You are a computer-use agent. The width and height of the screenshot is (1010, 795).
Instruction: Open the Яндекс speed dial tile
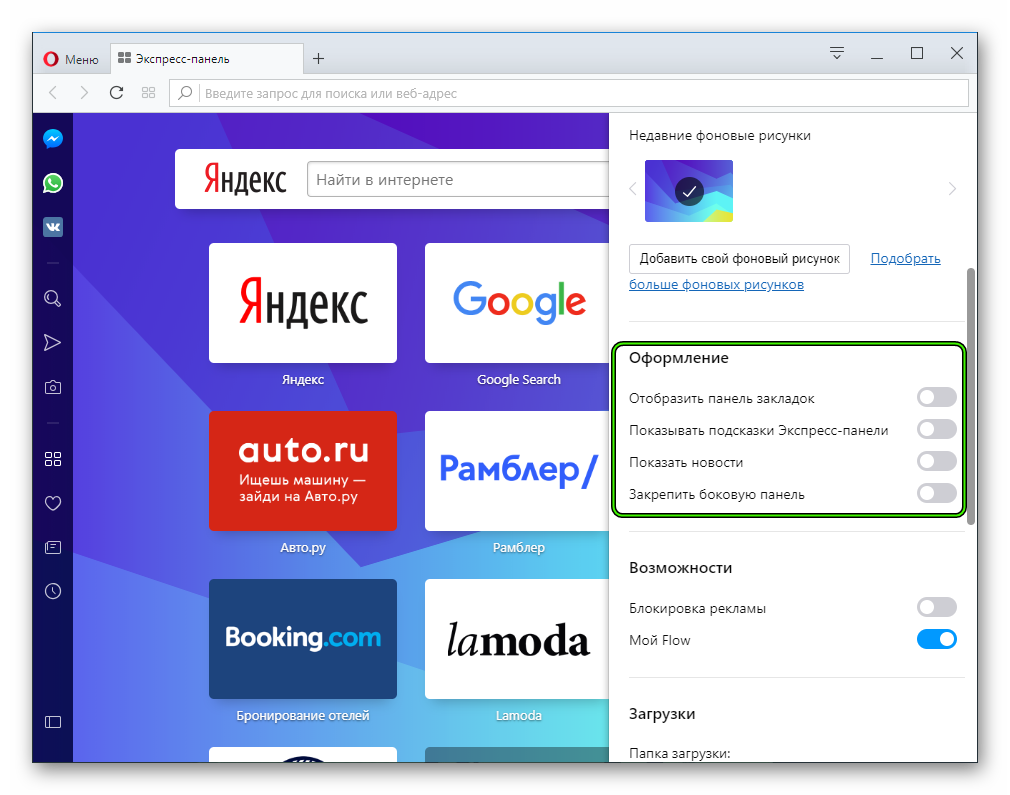303,303
